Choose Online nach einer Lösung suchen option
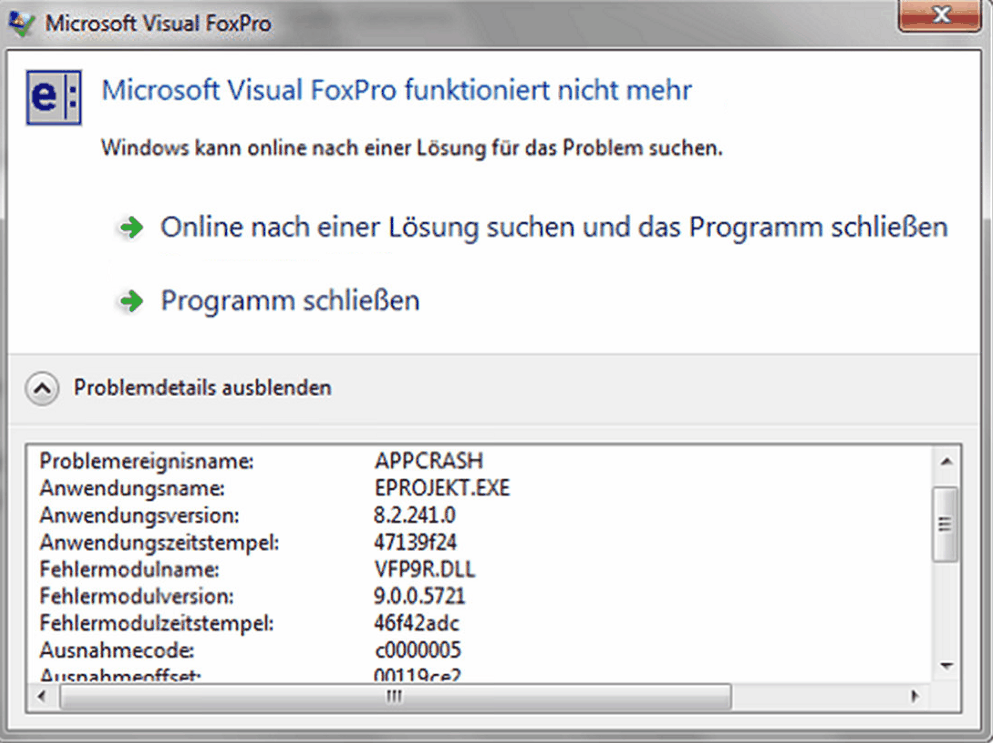 pos(553,227)
